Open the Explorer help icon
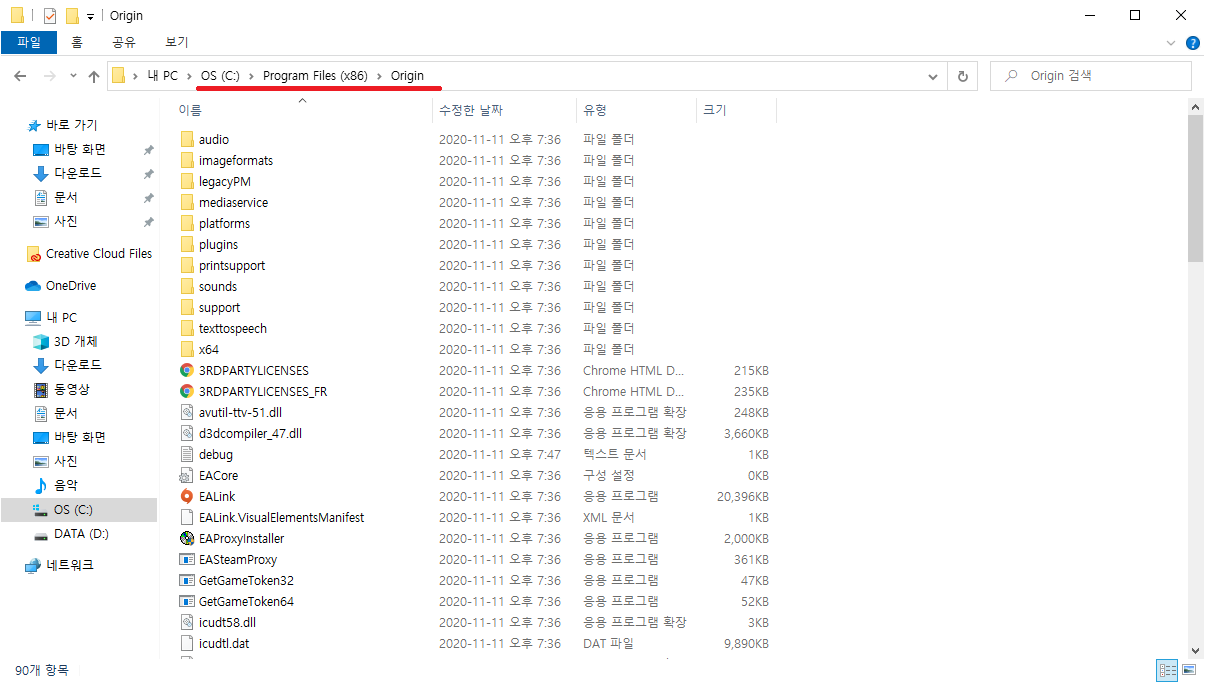1205x683 pixels. click(x=1192, y=43)
